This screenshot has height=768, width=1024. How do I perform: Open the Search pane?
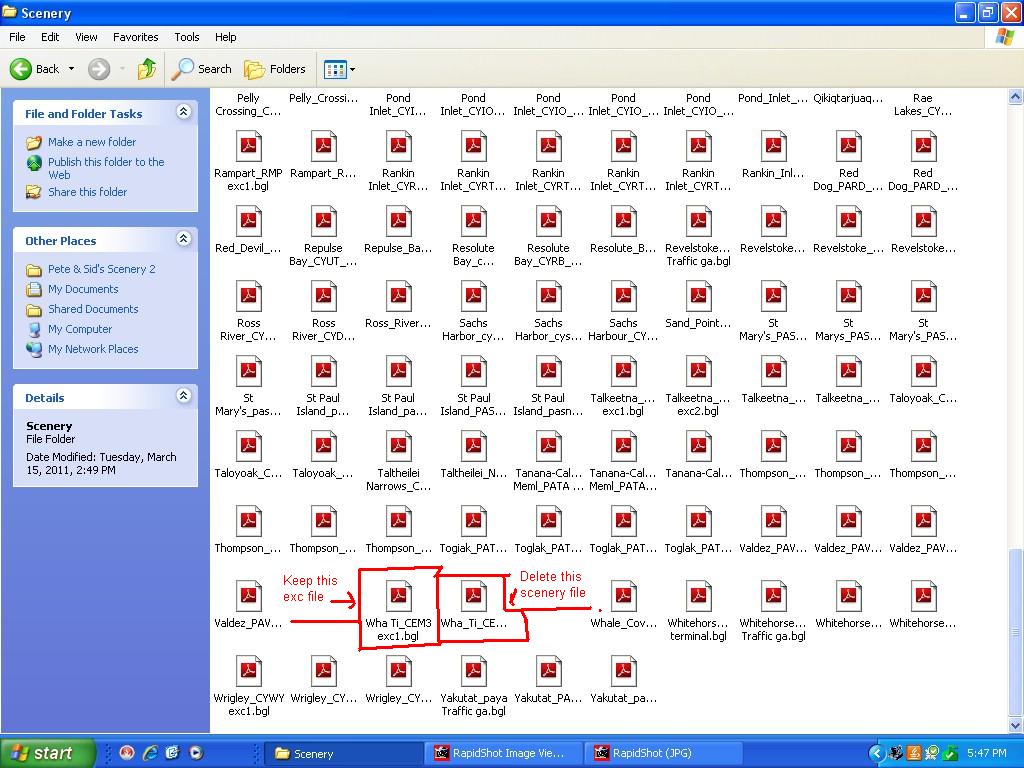pyautogui.click(x=201, y=69)
